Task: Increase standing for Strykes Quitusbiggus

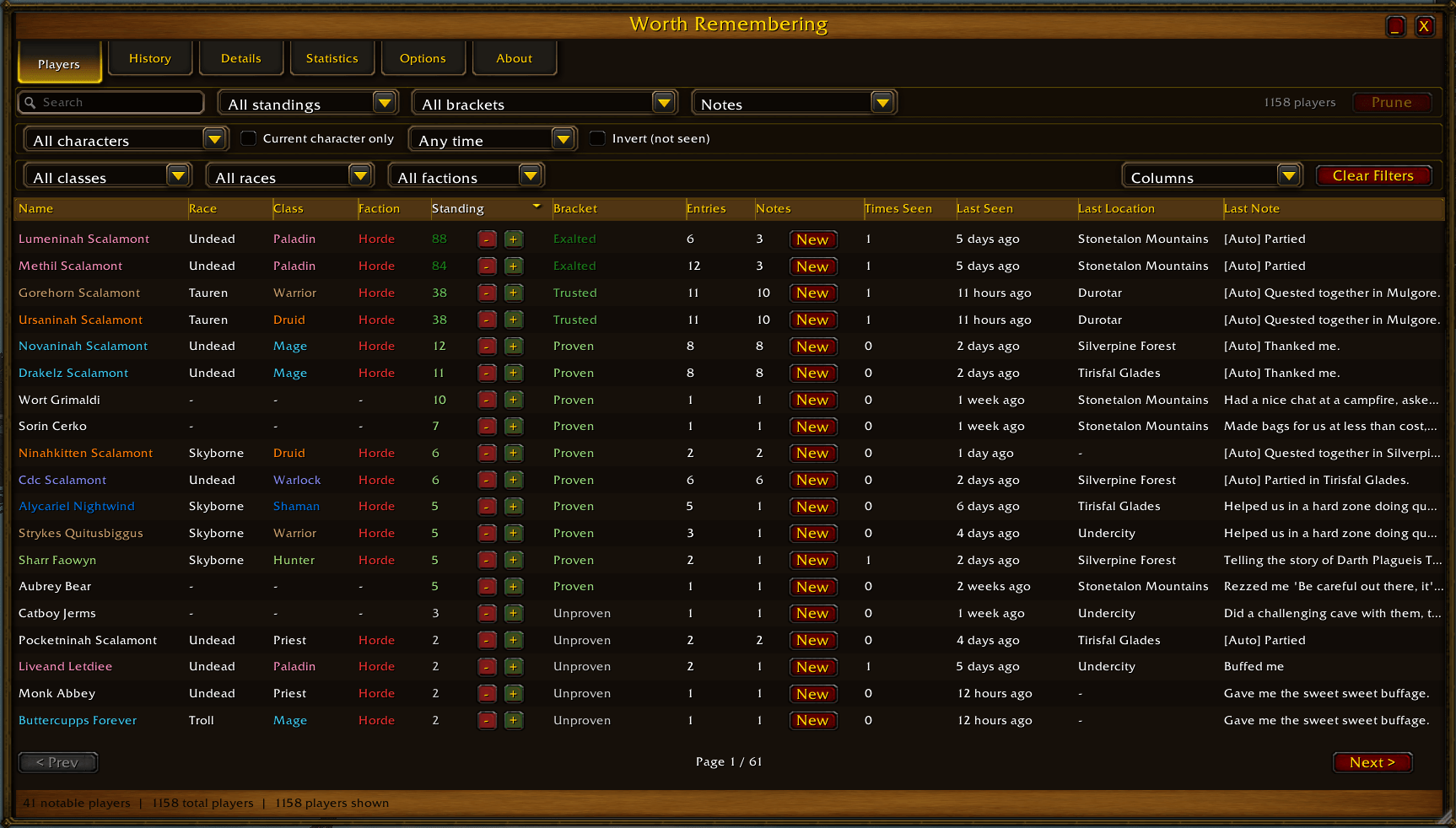Action: pyautogui.click(x=513, y=534)
